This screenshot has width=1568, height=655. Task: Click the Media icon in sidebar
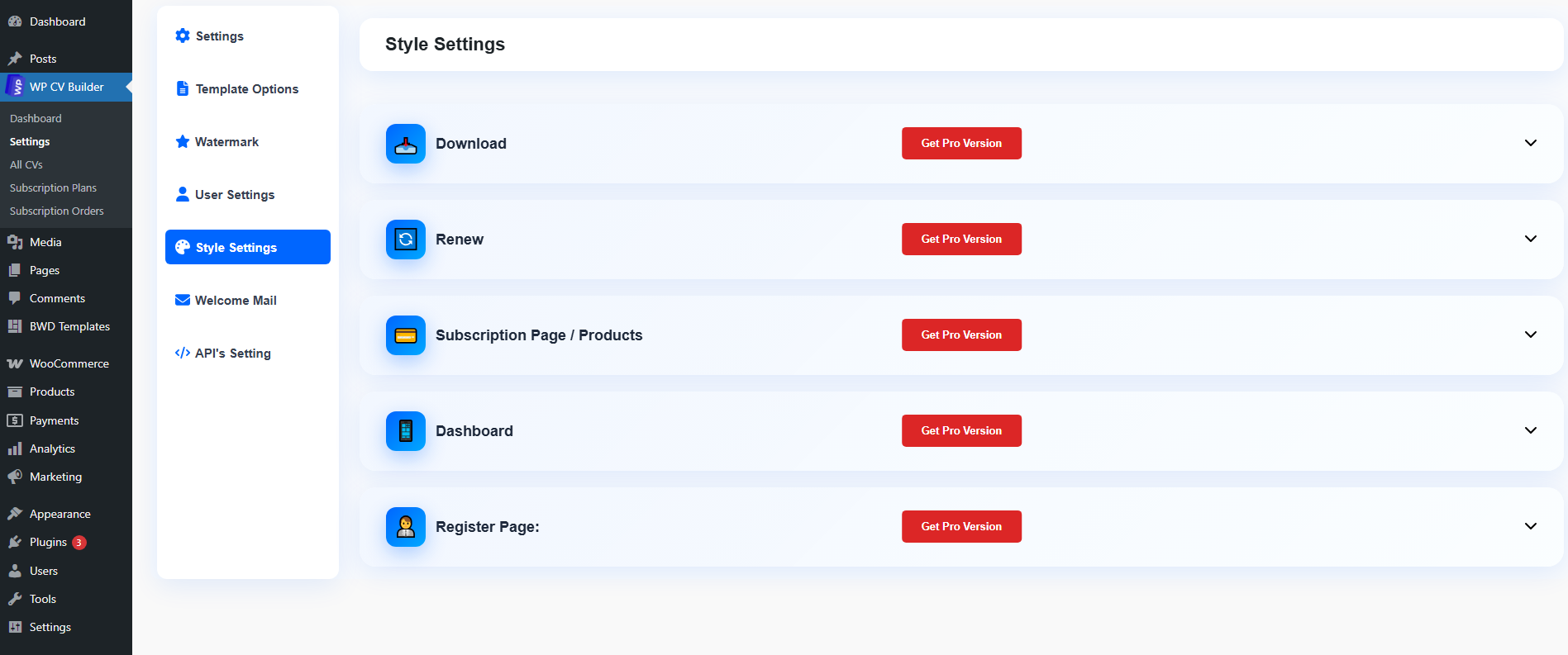pos(15,242)
